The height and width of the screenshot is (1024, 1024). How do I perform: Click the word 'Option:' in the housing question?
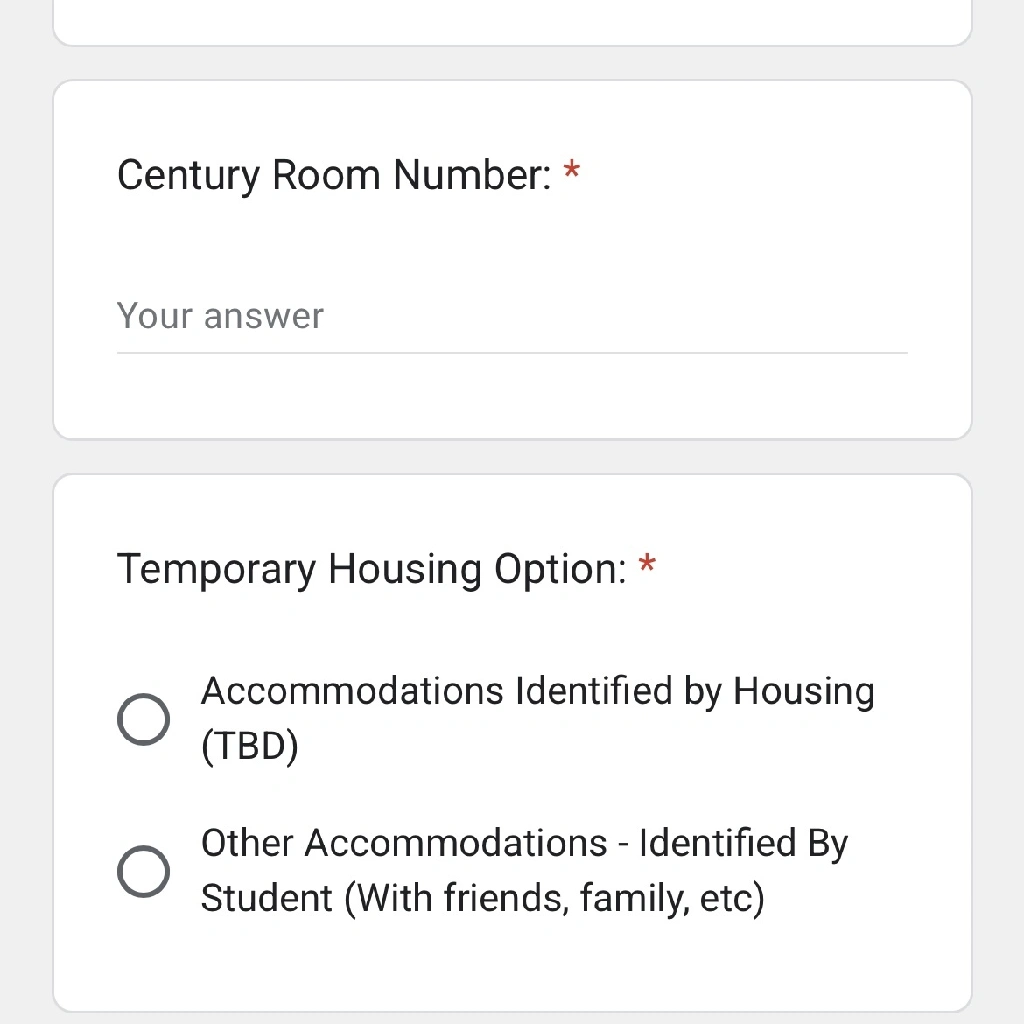(560, 569)
